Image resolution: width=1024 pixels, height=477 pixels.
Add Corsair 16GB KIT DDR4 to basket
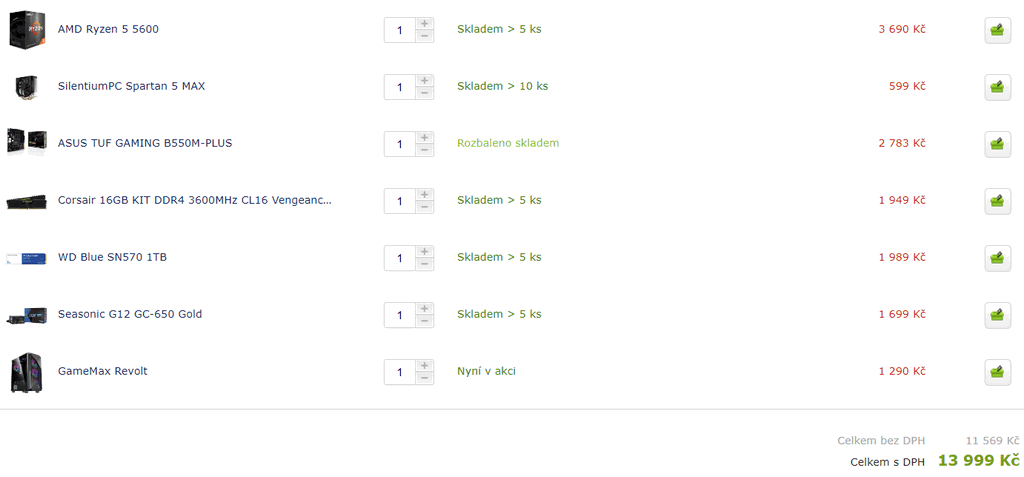[x=997, y=201]
